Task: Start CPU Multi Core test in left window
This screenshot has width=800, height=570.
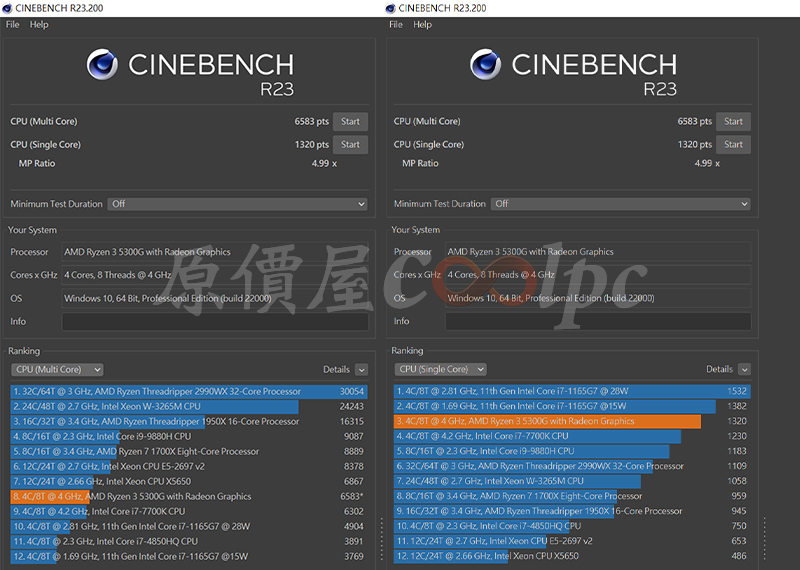Action: pos(350,121)
